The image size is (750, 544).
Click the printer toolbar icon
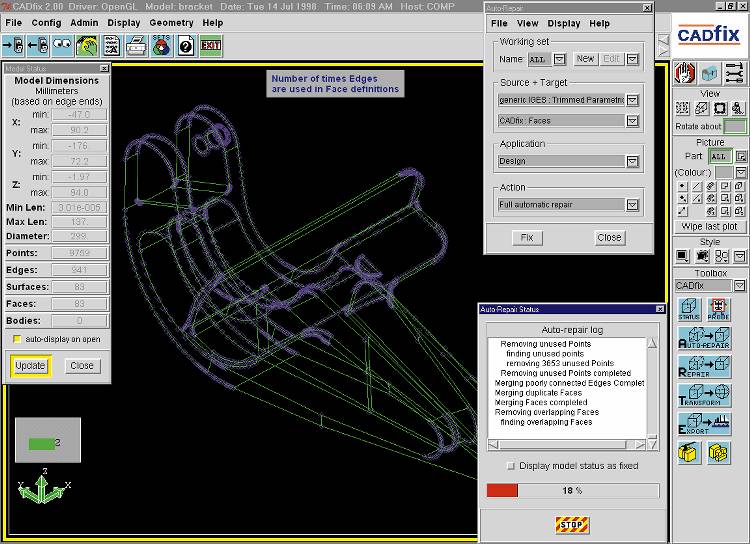pyautogui.click(x=137, y=46)
